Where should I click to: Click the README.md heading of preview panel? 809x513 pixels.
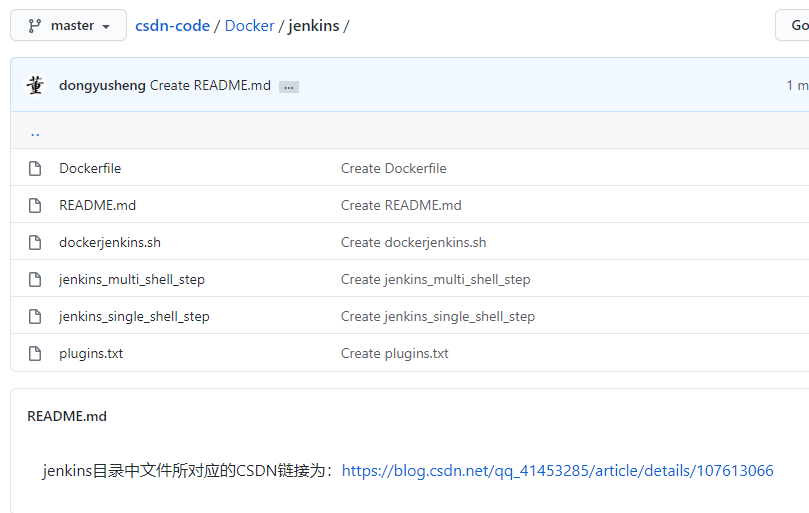click(67, 416)
